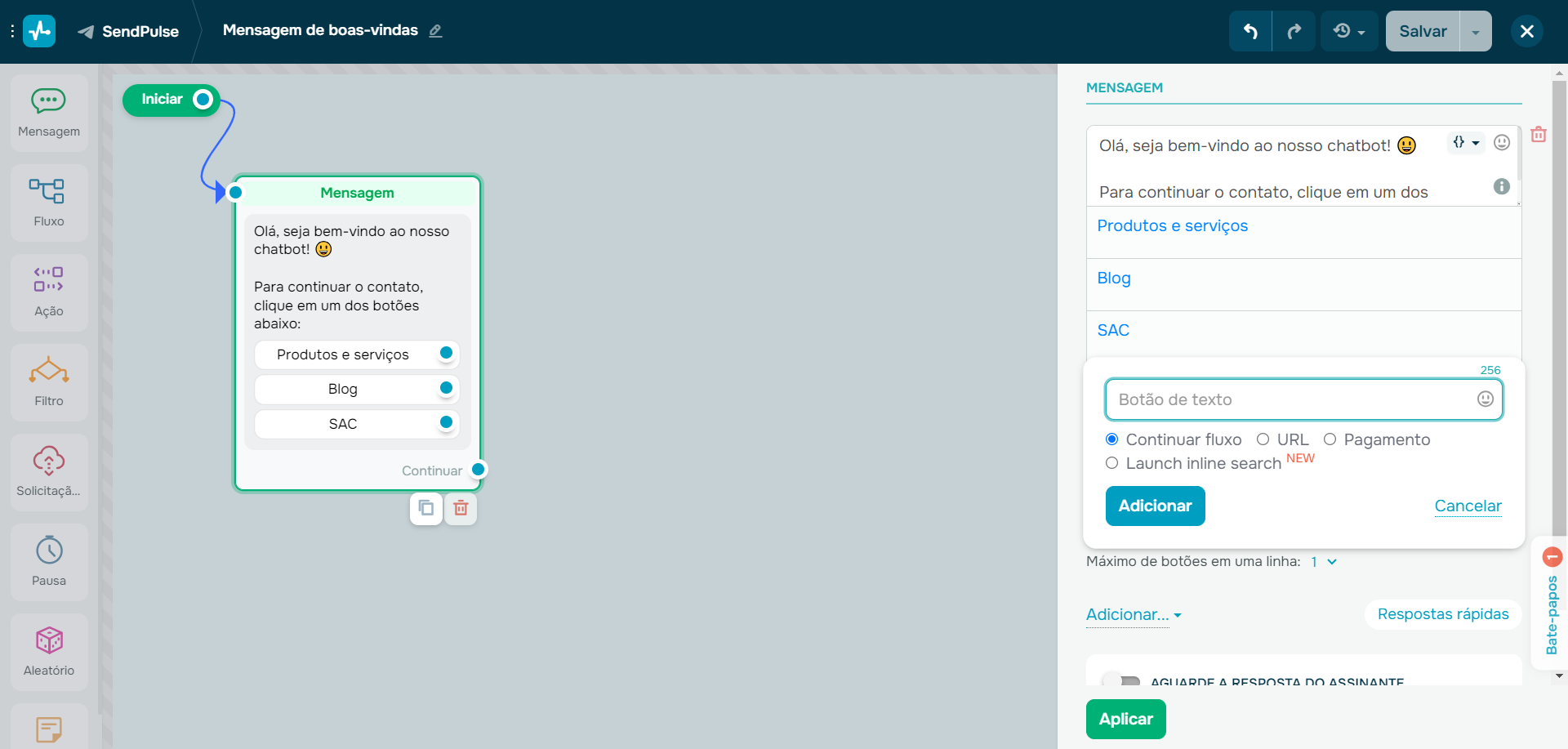Click the Respostas rápidas button
The width and height of the screenshot is (1568, 749).
1443,614
